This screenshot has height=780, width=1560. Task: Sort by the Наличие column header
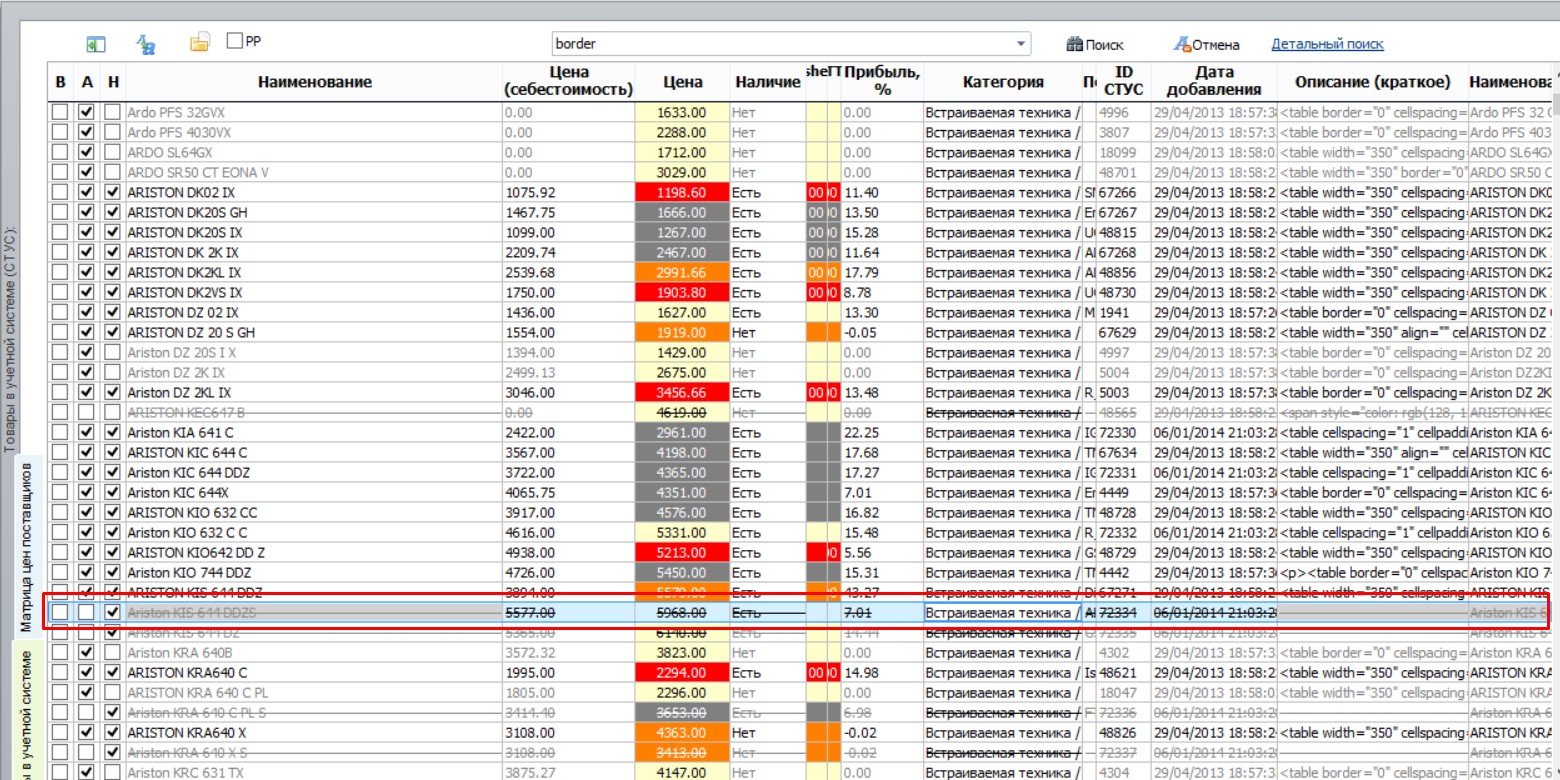767,82
